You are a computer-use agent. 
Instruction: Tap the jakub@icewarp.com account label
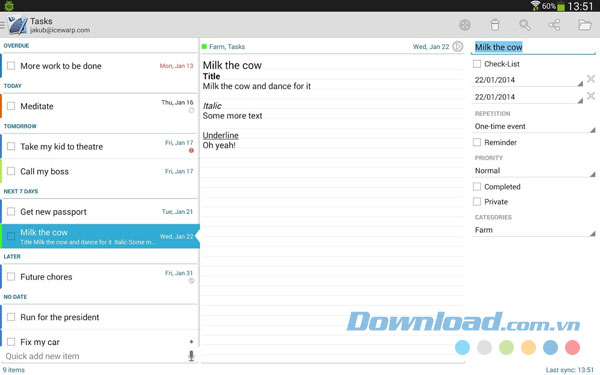60,30
